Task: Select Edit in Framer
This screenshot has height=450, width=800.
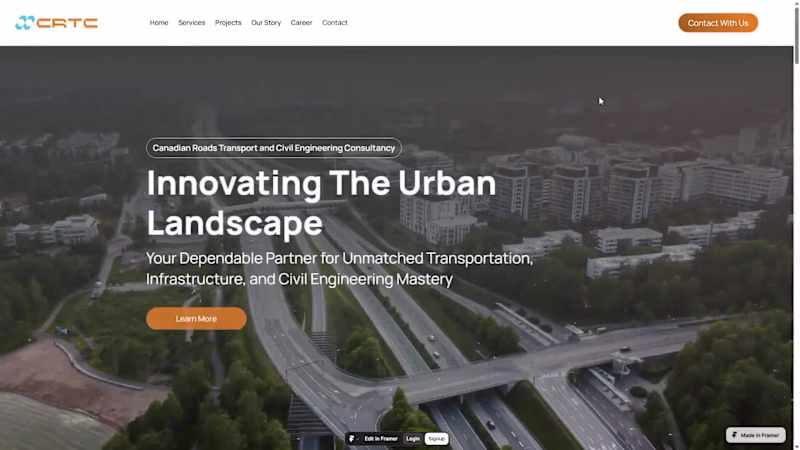Action: click(x=381, y=439)
